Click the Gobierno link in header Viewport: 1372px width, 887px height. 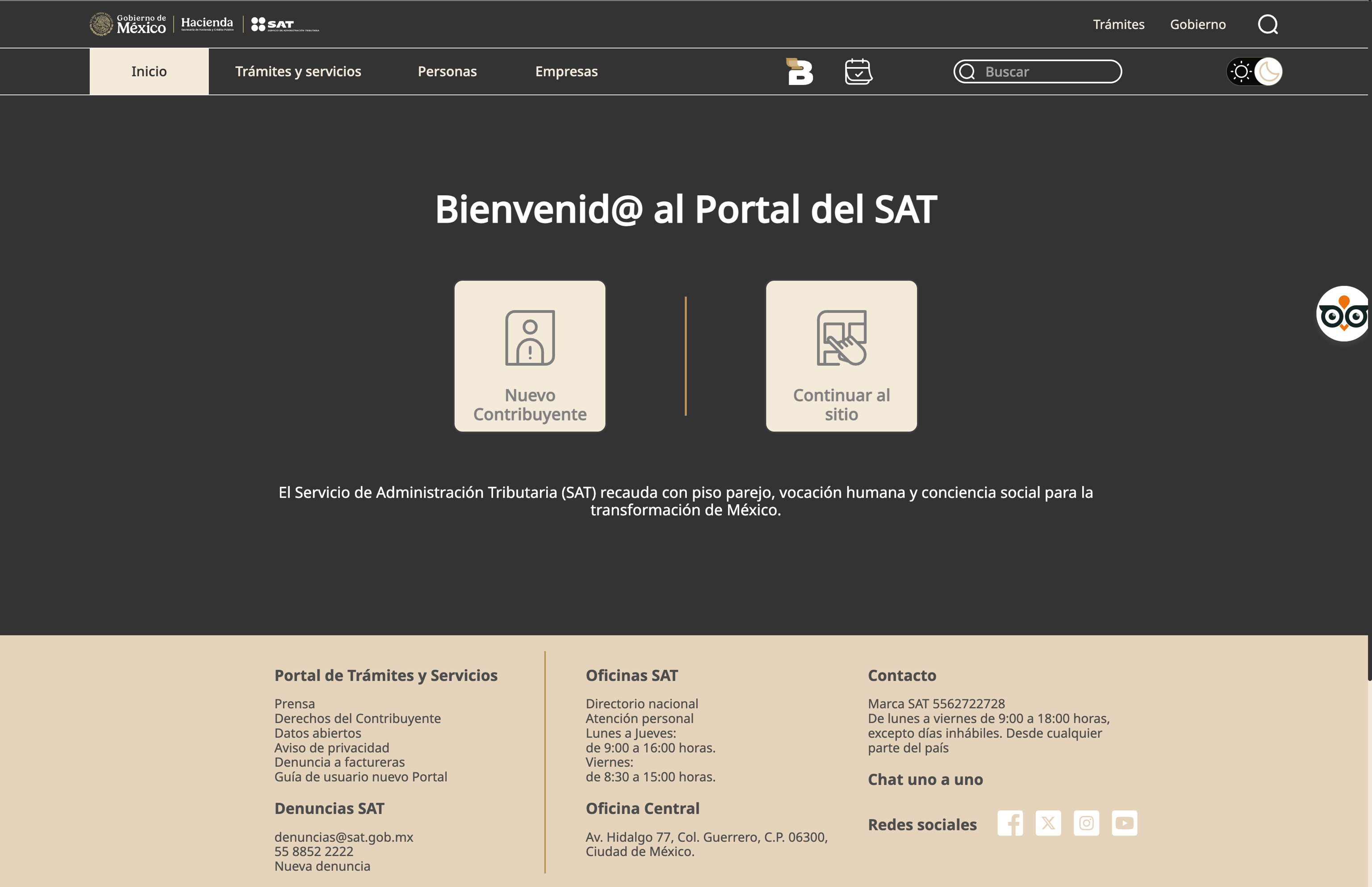(x=1198, y=24)
